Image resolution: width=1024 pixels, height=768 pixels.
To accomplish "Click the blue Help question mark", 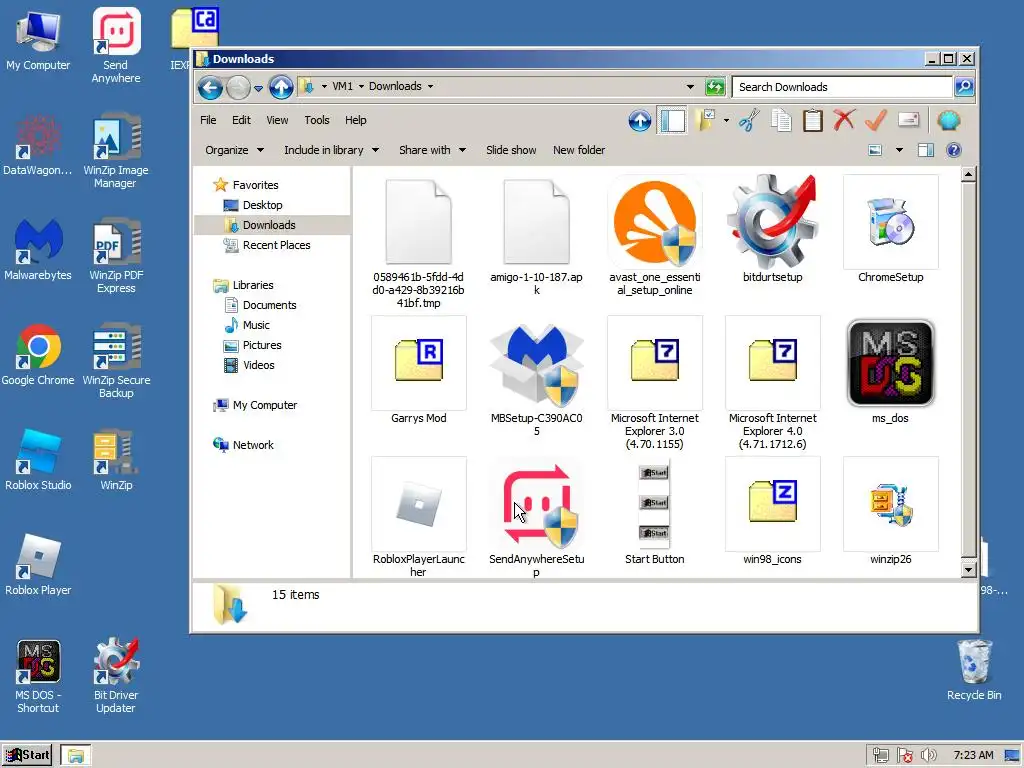I will coord(953,150).
